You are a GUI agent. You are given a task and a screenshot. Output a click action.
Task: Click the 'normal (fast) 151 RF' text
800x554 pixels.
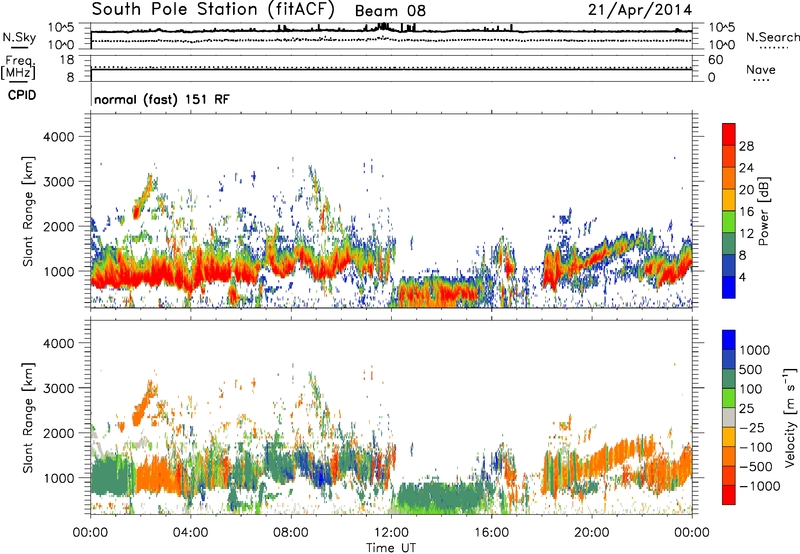click(x=162, y=99)
